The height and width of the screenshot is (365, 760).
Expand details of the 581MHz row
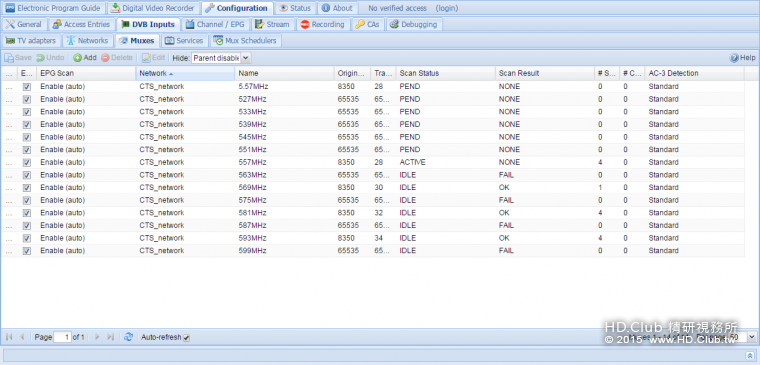pos(9,213)
